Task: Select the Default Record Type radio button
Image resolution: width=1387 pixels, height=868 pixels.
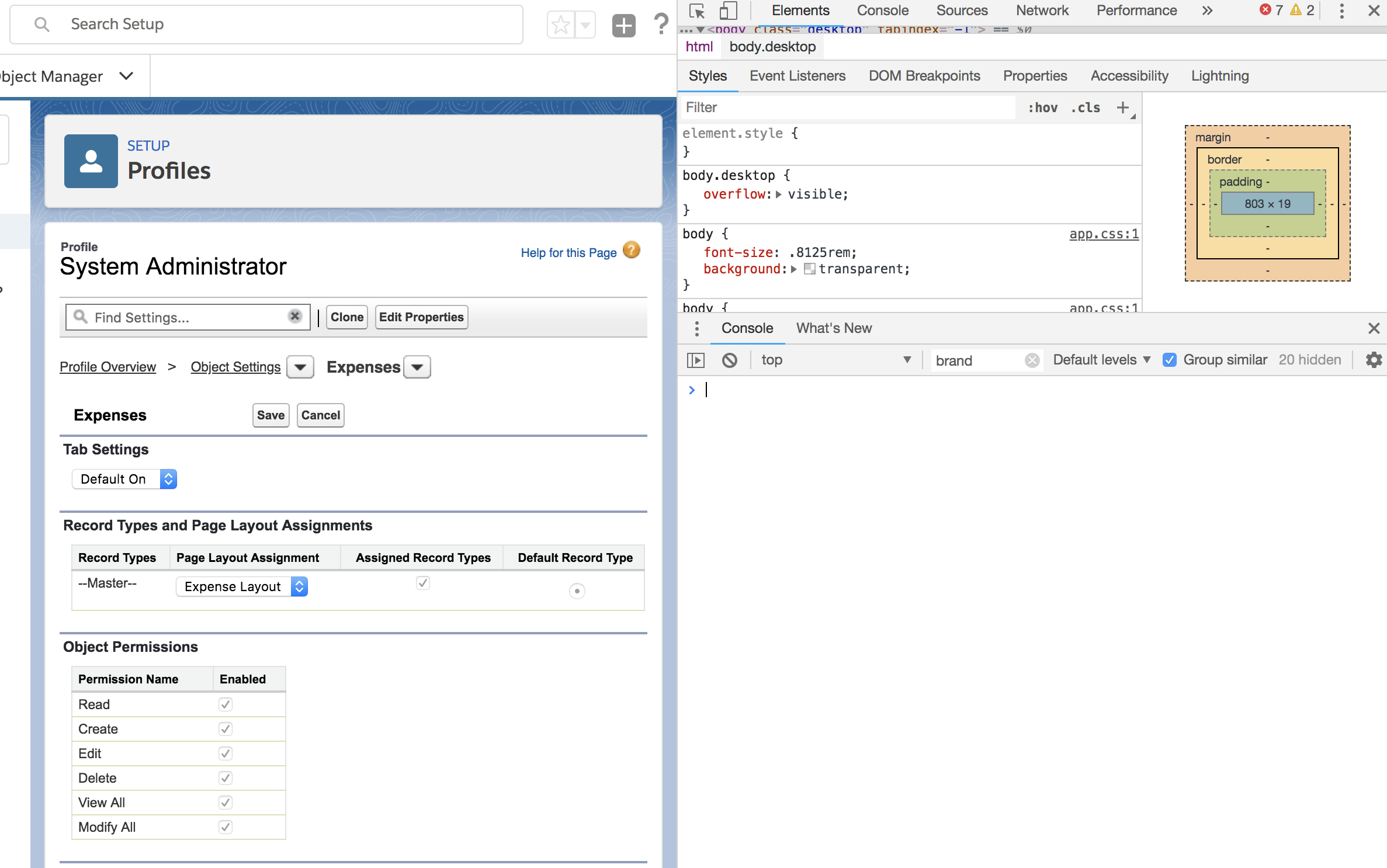Action: (577, 591)
